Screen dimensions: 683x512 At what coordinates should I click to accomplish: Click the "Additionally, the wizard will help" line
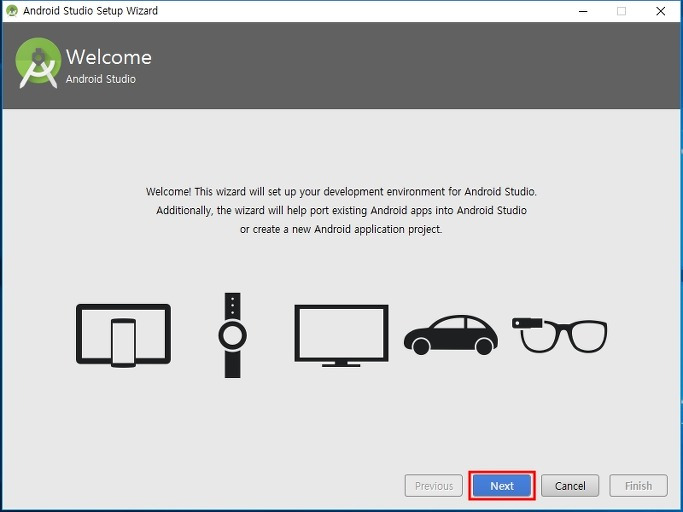pyautogui.click(x=342, y=210)
